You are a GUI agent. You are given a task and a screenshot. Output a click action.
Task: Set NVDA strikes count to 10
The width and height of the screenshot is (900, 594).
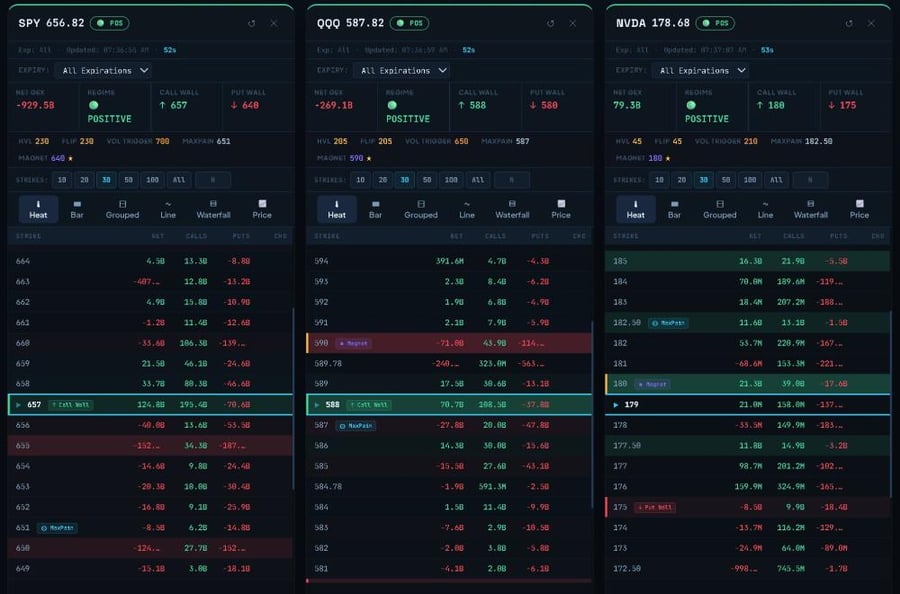pos(660,180)
